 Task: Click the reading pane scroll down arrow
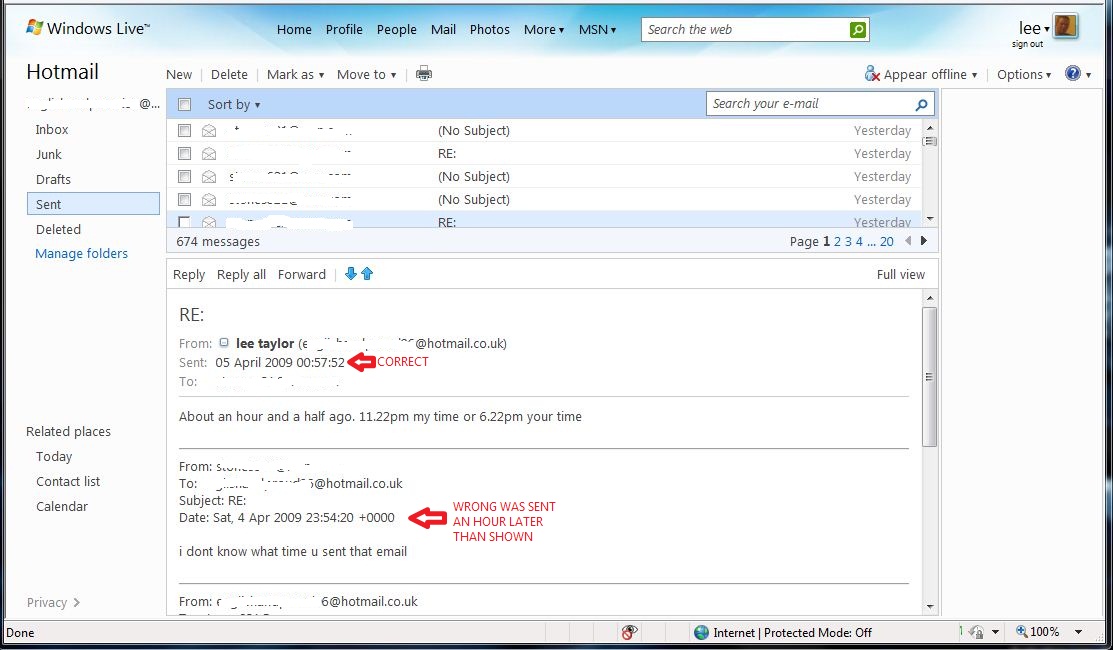click(930, 607)
